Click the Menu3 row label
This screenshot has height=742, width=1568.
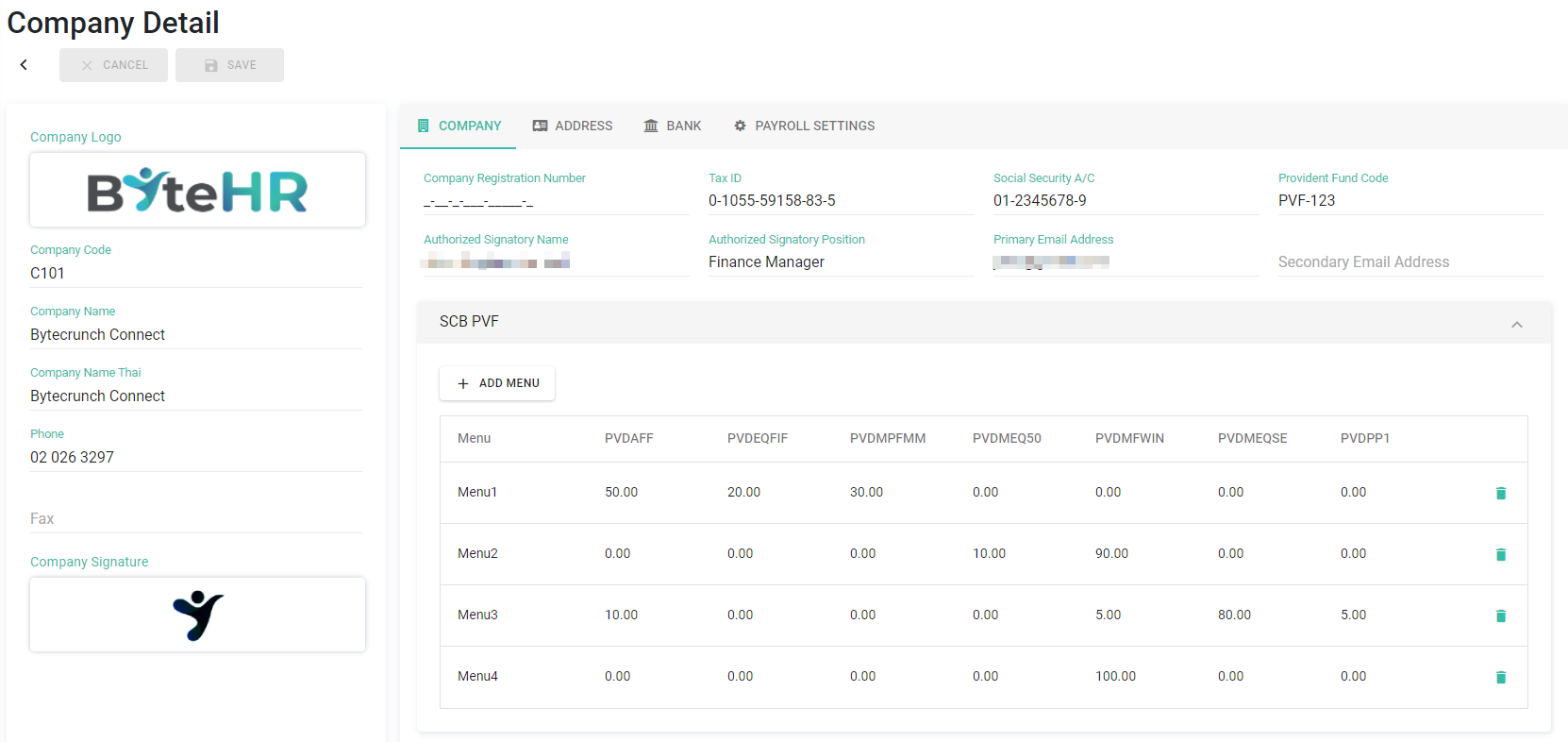(477, 616)
